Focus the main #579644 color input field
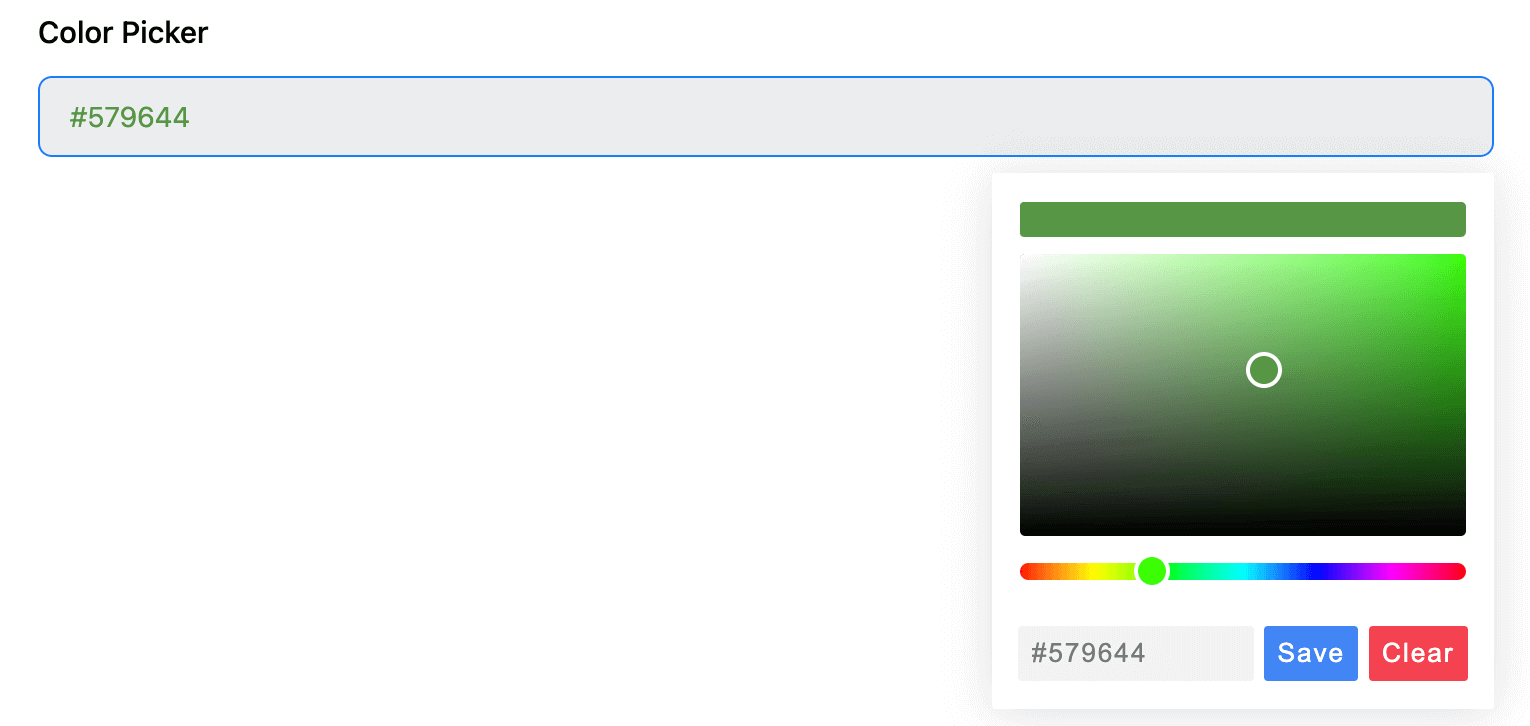This screenshot has height=726, width=1530. [x=766, y=117]
